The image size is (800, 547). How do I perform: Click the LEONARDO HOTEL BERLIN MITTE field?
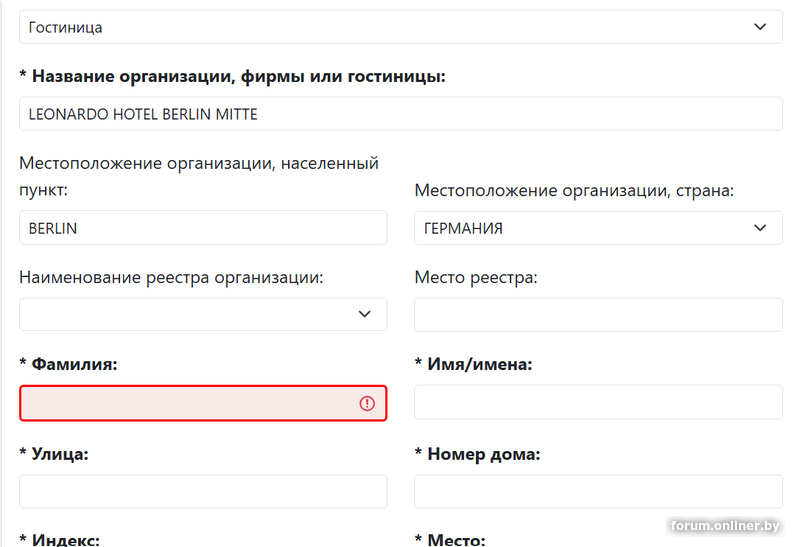400,114
